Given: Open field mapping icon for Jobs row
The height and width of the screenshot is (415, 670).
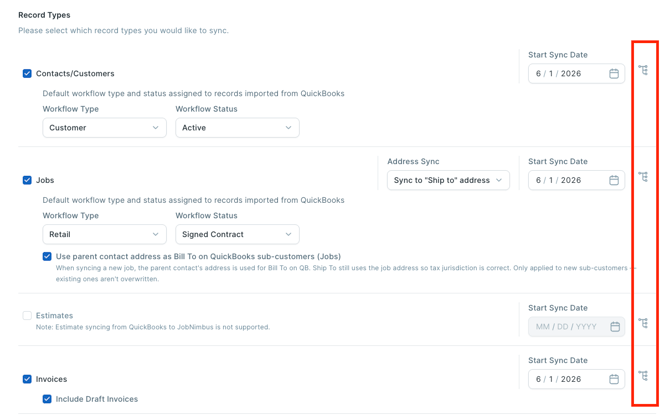Looking at the screenshot, I should pyautogui.click(x=643, y=177).
